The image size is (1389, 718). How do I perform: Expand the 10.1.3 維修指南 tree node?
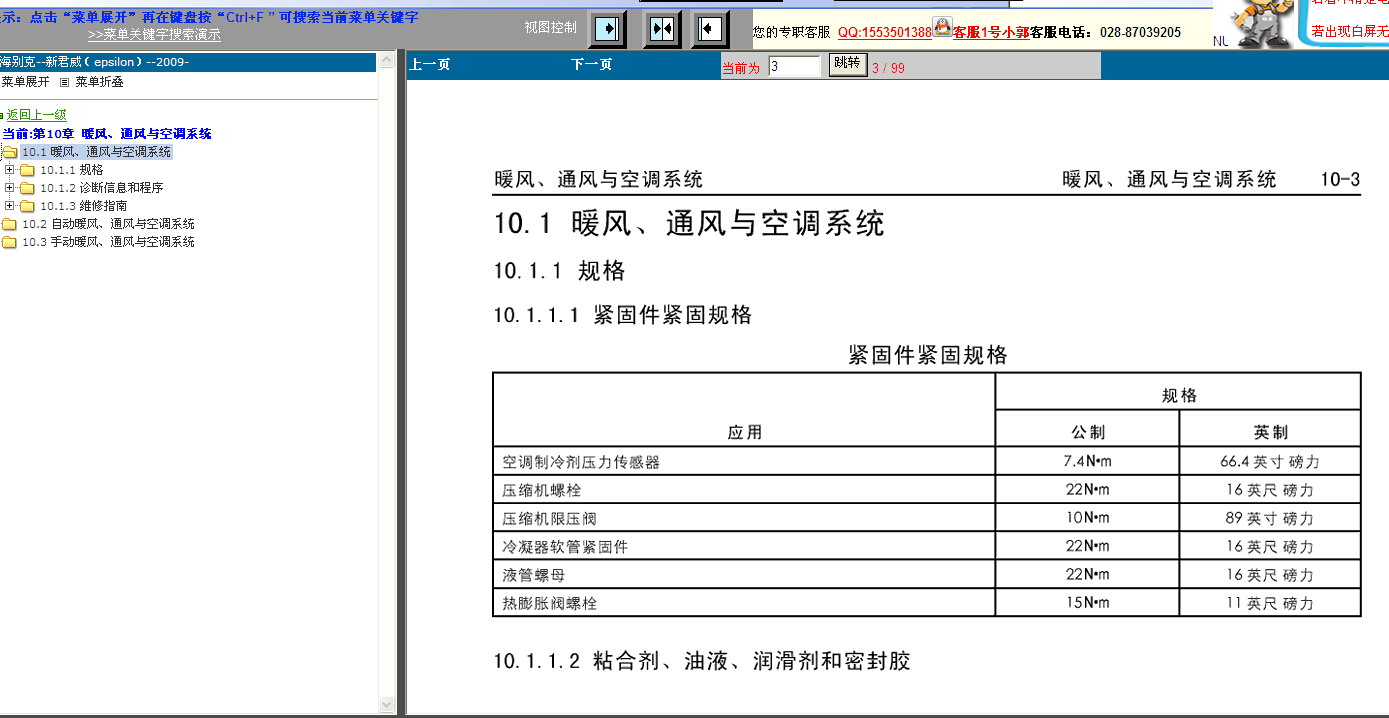[10, 206]
